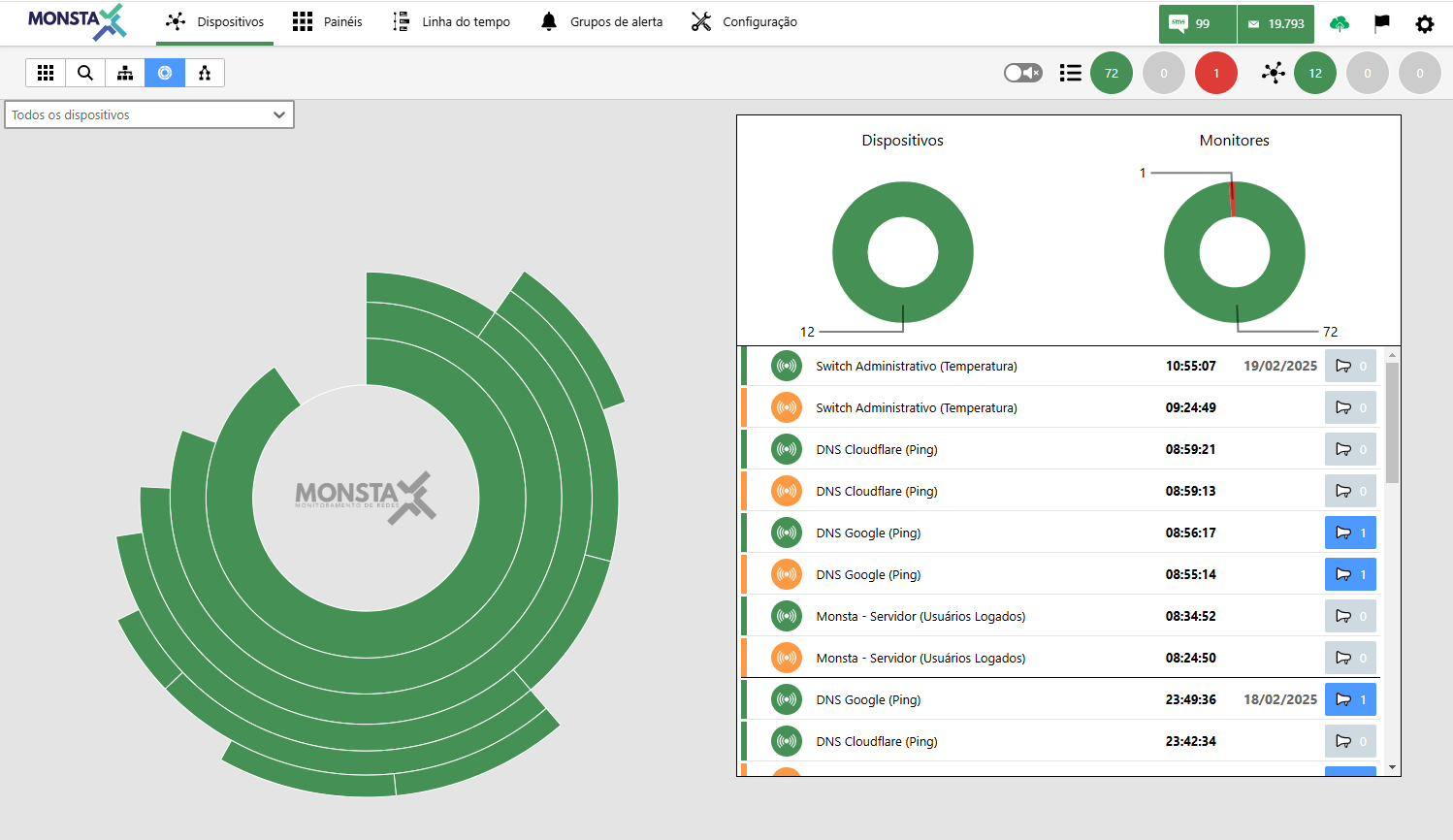
Task: Select Monsta - Servidor (Usuários Logados) at 08:24:50
Action: (920, 658)
